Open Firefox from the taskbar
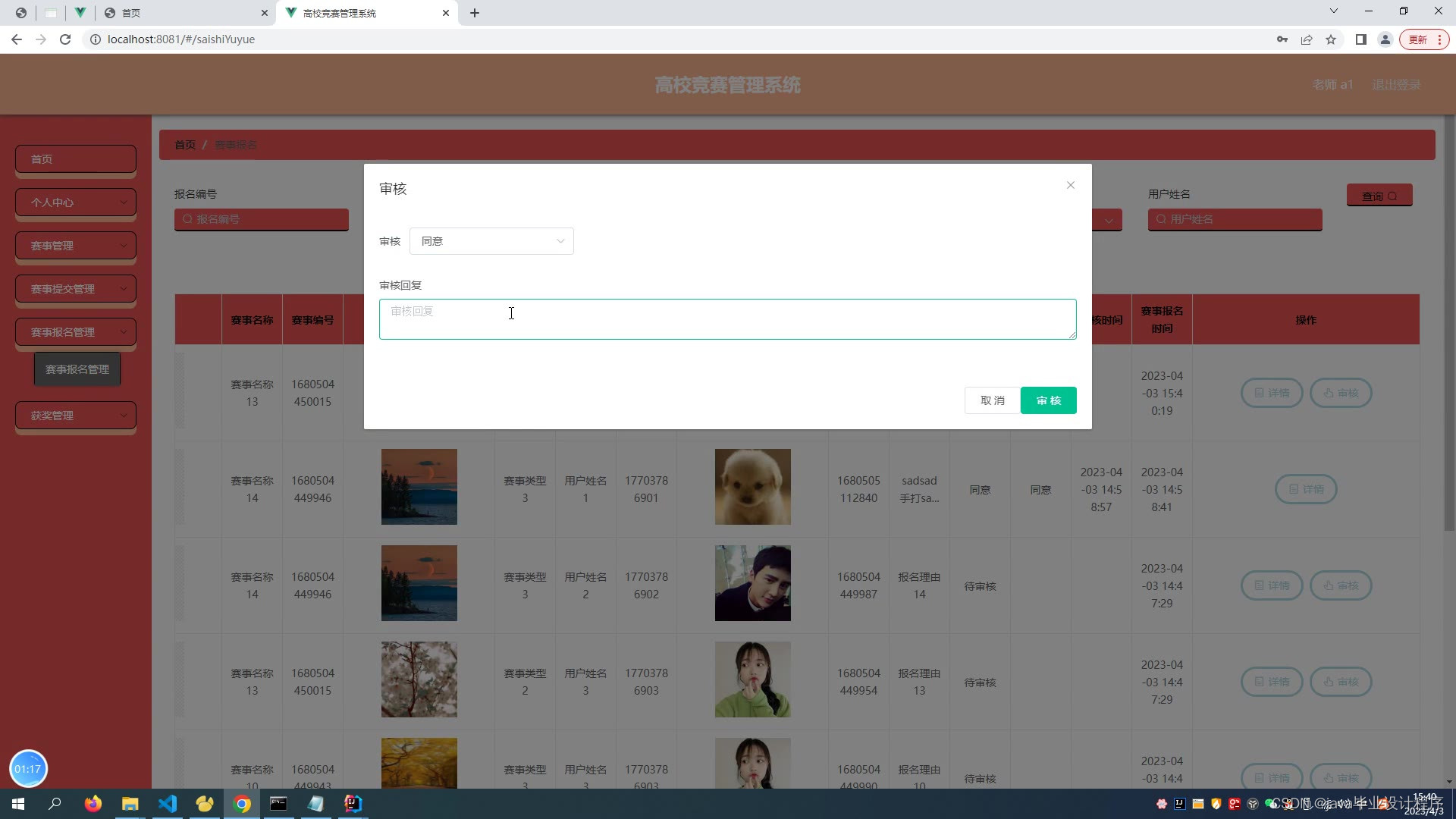Image resolution: width=1456 pixels, height=819 pixels. tap(93, 804)
